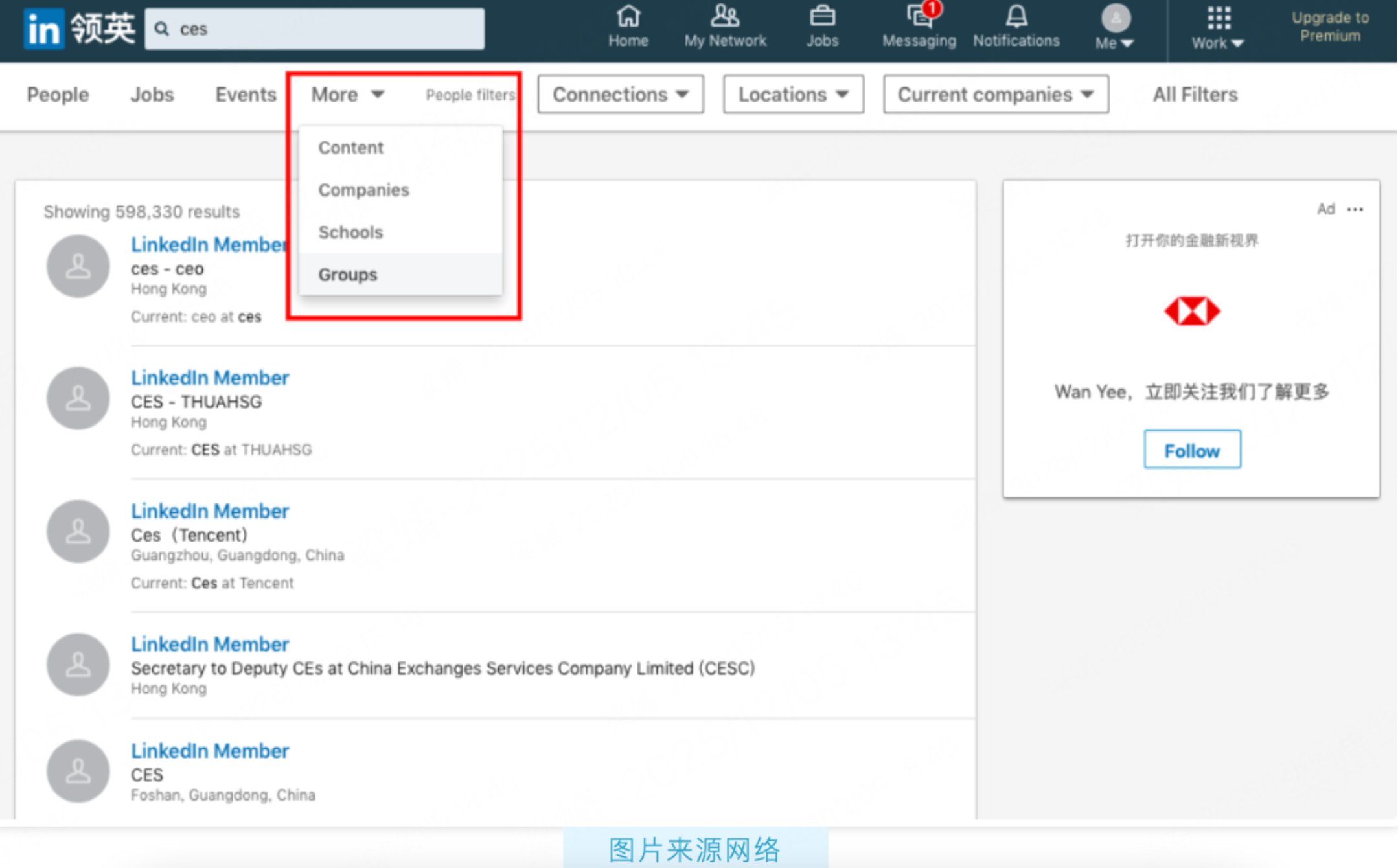Open Messaging icon with notification badge
Screen dimensions: 1398x868
919,17
